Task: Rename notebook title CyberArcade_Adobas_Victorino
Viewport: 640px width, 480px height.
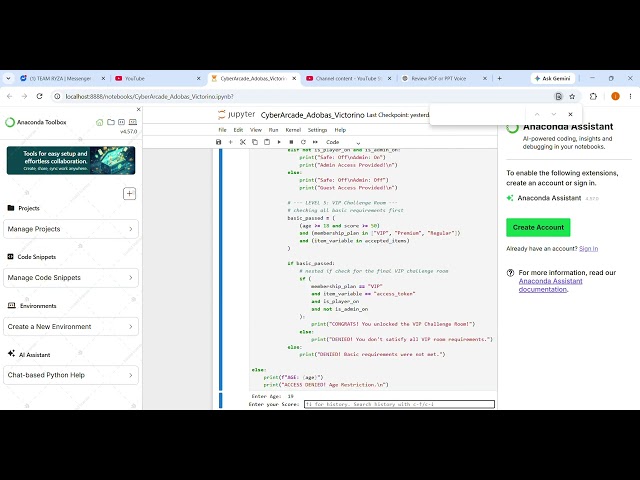Action: coord(312,115)
